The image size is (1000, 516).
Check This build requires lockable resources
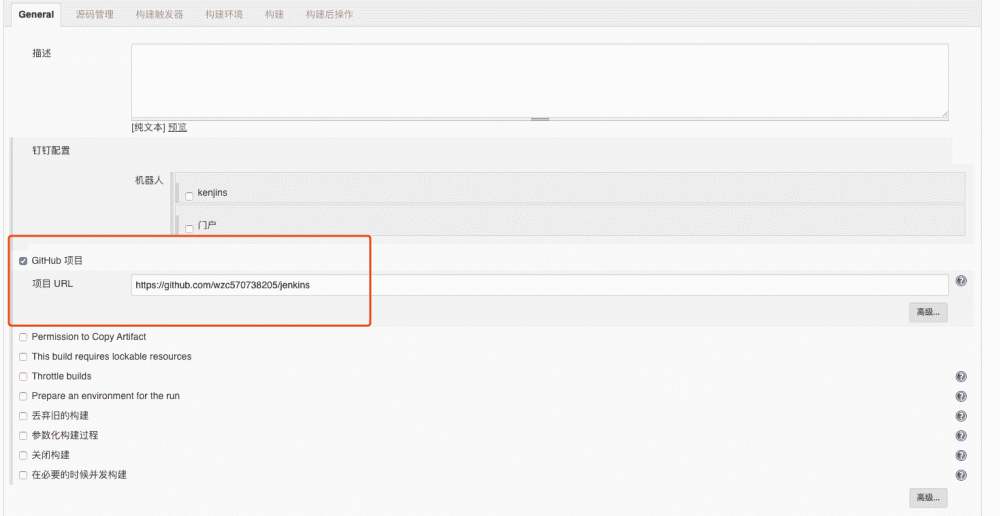coord(24,357)
